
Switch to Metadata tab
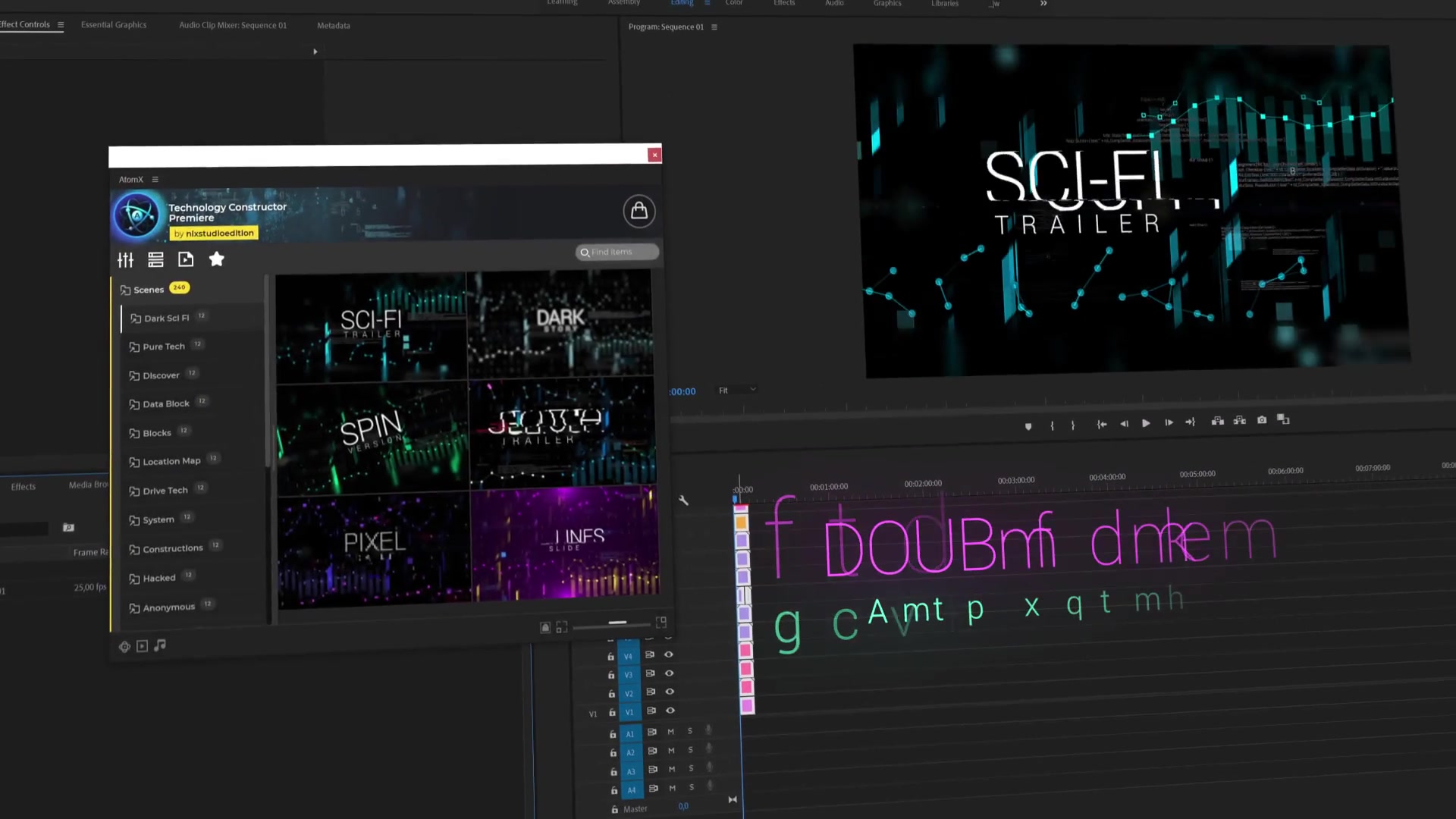point(334,26)
